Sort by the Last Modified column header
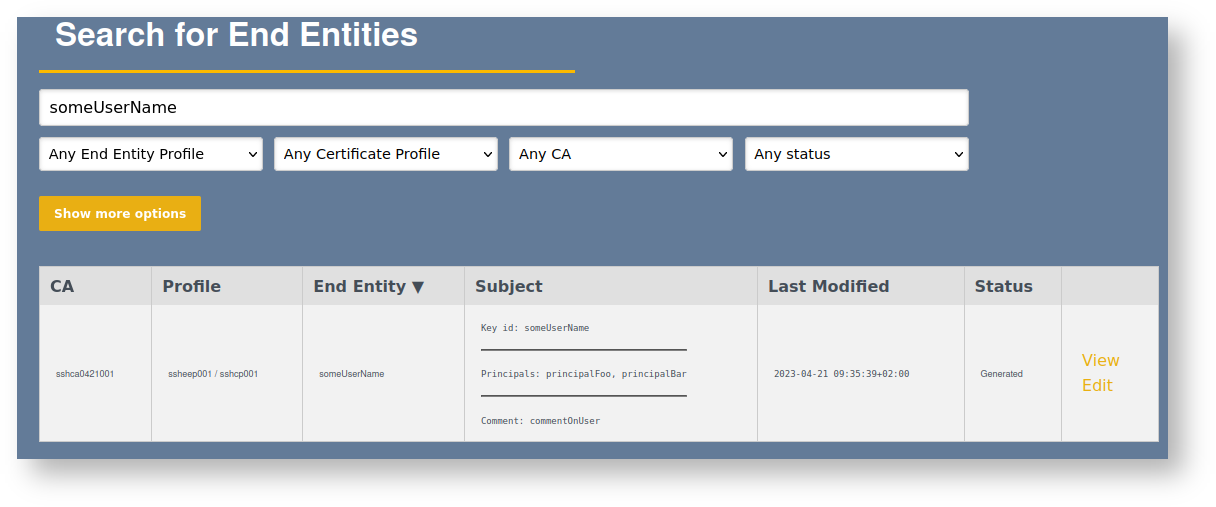This screenshot has width=1216, height=507. [828, 286]
